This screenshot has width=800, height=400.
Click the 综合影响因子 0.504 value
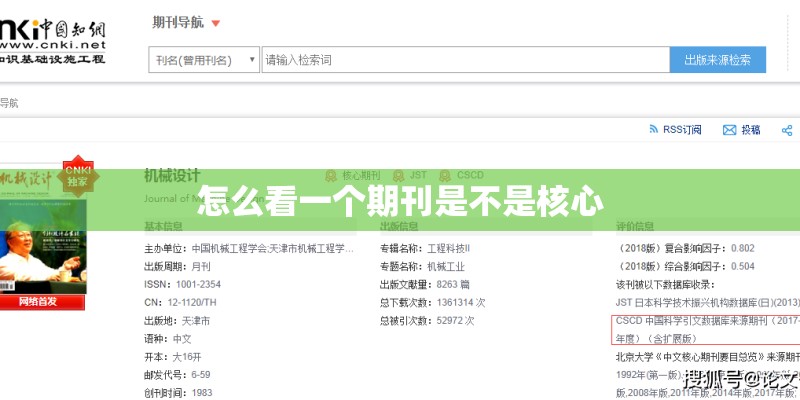(x=742, y=266)
